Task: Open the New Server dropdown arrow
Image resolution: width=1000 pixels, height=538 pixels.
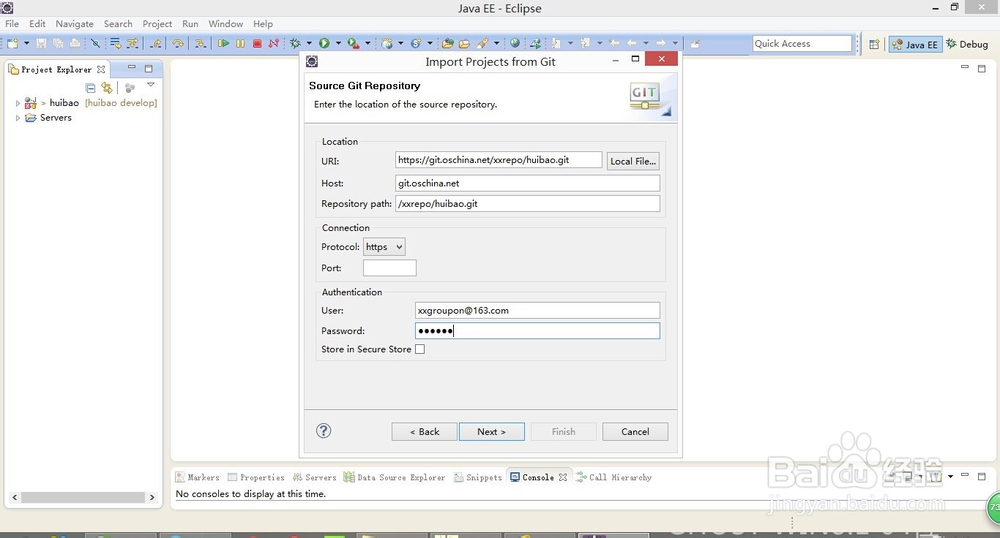Action: (401, 43)
